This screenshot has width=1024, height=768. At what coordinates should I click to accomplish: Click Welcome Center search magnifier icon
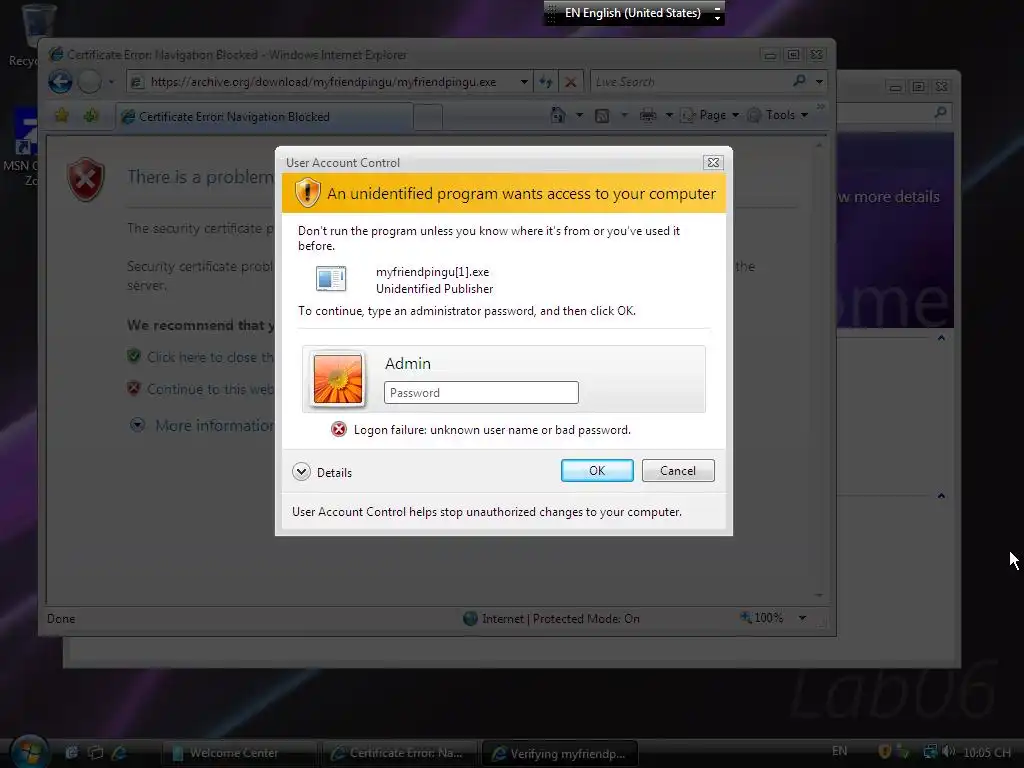[940, 113]
